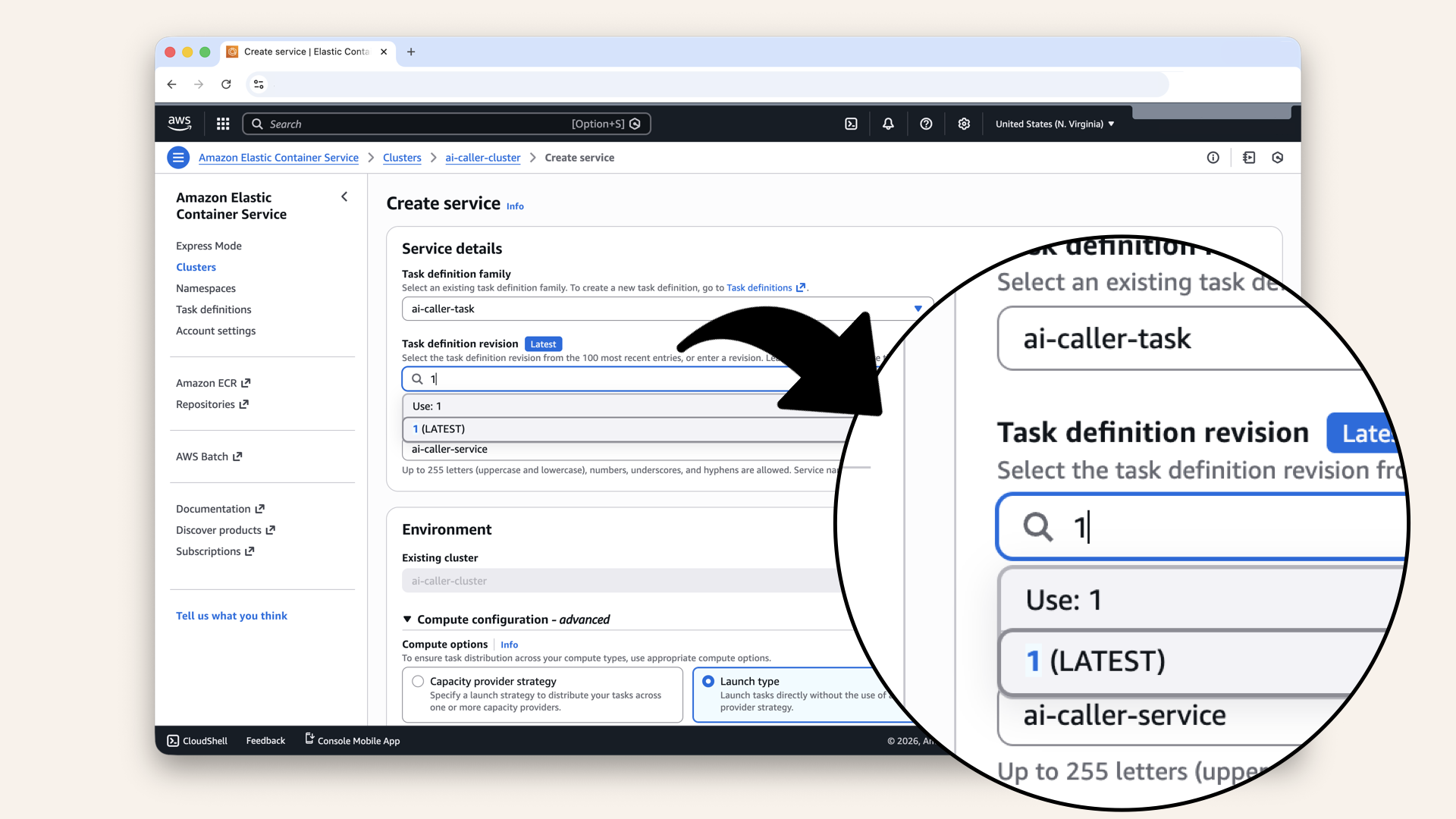The image size is (1456, 819).
Task: Collapse the Compute configuration advanced section
Action: click(x=406, y=619)
